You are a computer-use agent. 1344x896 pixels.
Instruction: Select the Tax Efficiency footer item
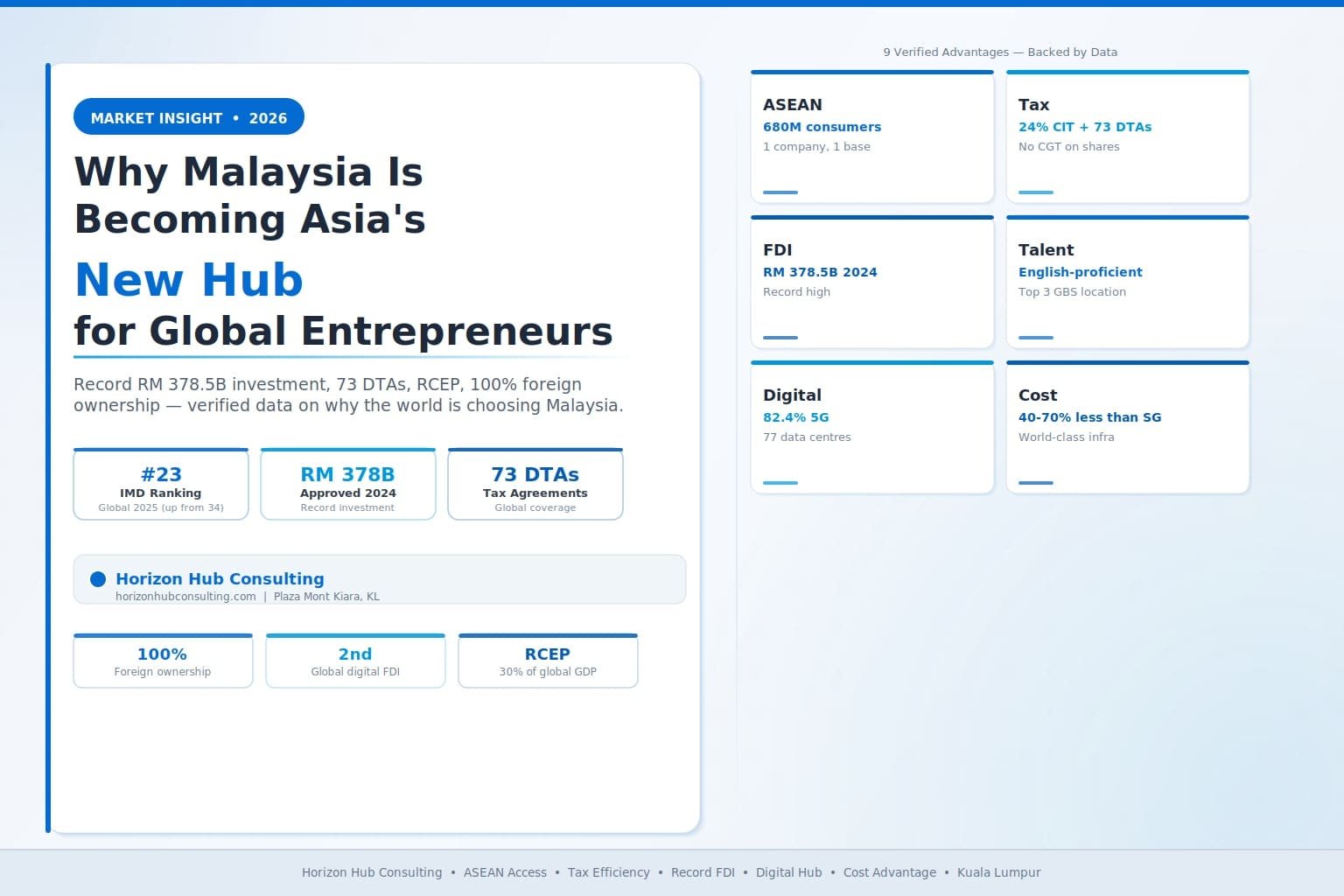tap(609, 872)
